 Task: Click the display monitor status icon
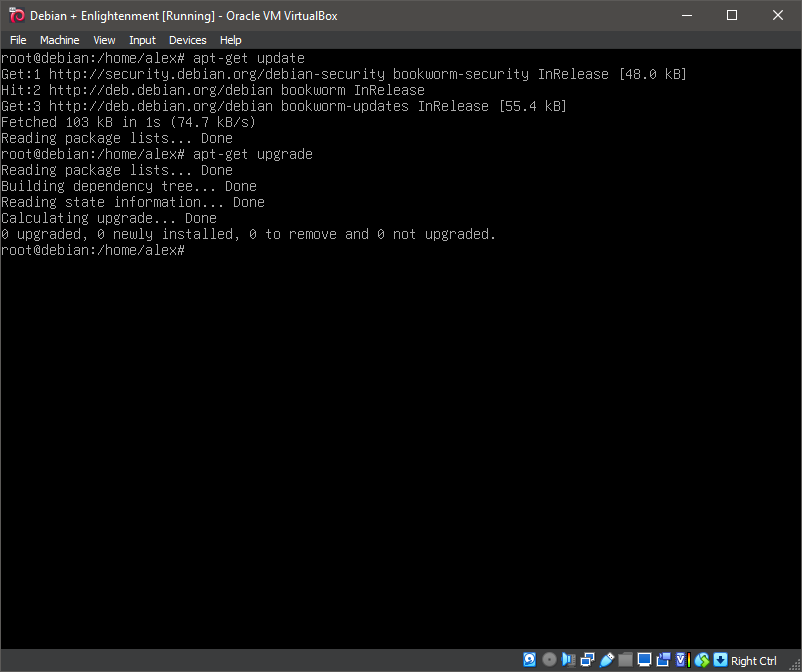click(x=644, y=660)
